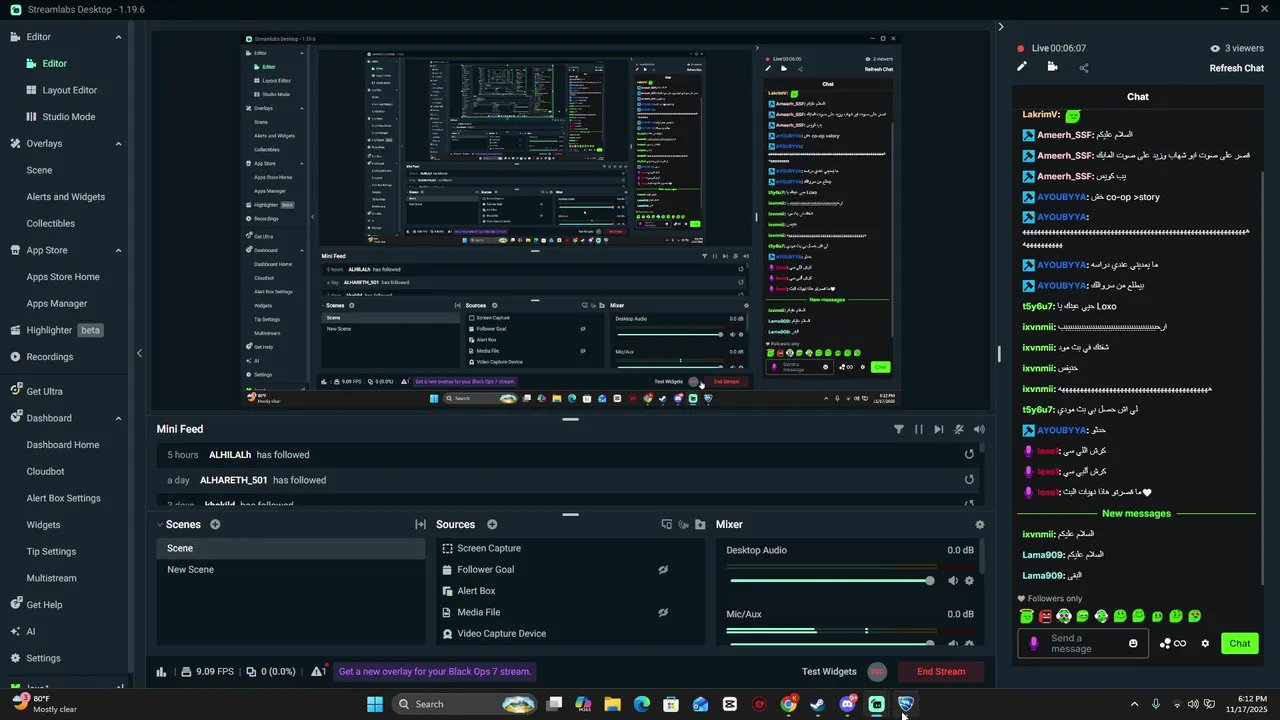Click the green Chat send button

[x=1240, y=643]
